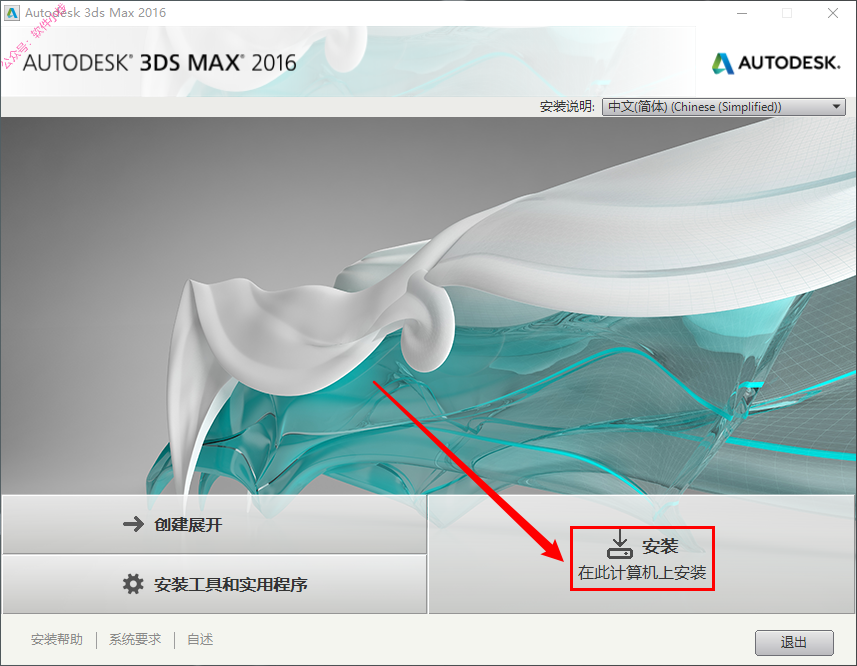Click the AUTODESK 3DS MAX 2016 heading
857x666 pixels.
[x=160, y=63]
